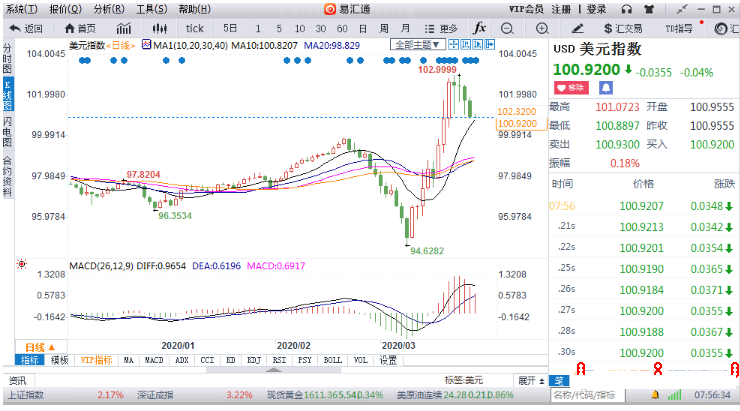
Task: Open indicator 设置 settings
Action: [388, 361]
